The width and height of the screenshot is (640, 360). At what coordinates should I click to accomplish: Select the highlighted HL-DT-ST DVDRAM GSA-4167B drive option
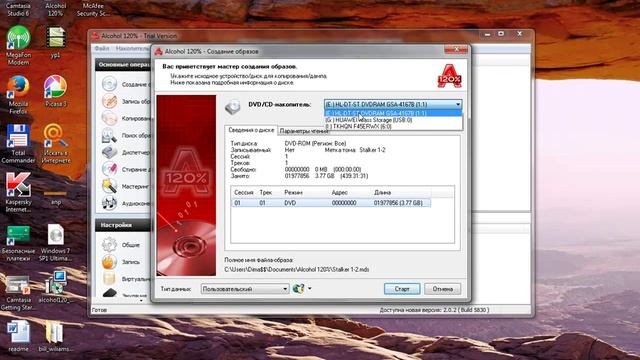tap(393, 113)
